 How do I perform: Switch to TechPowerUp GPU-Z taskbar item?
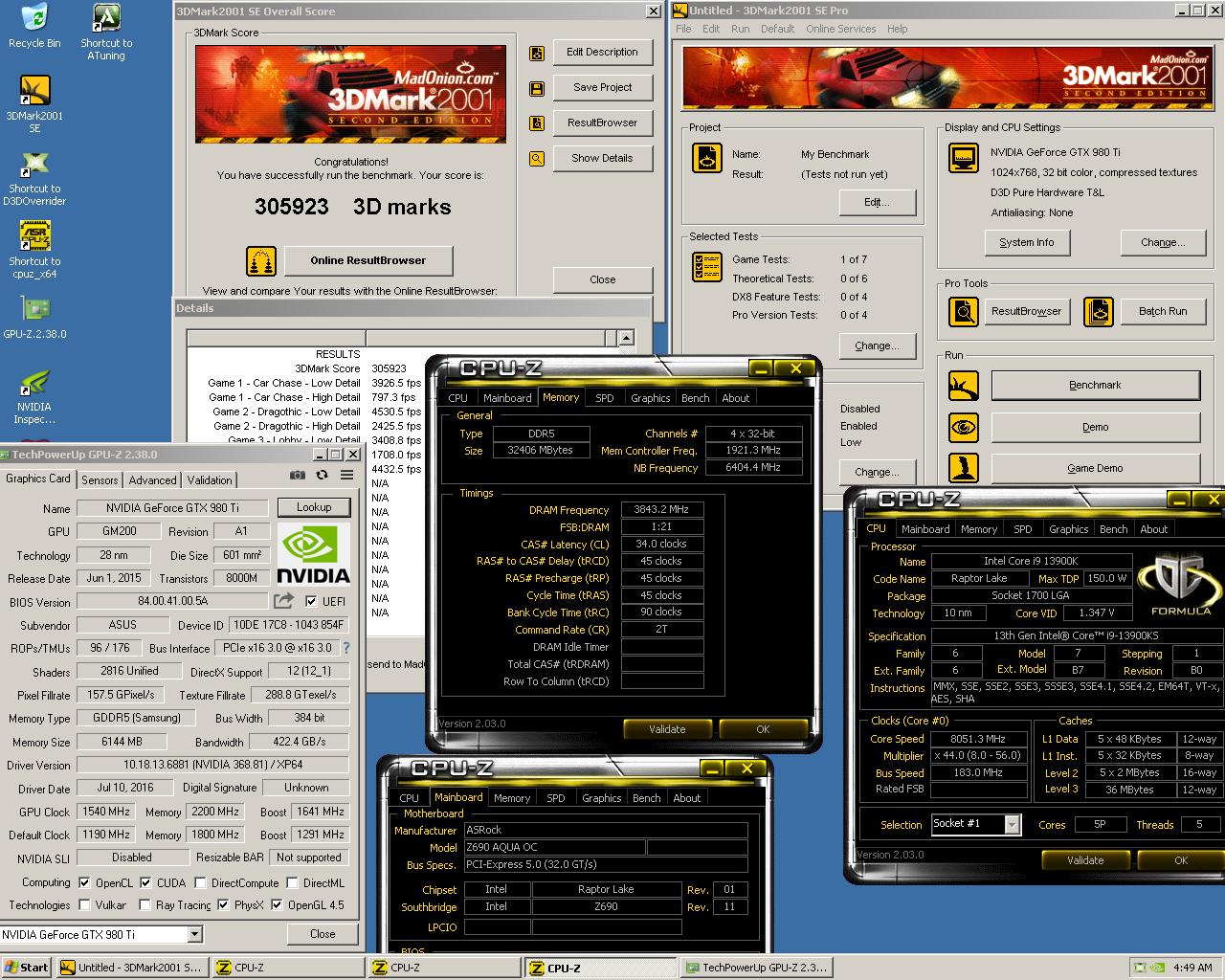click(756, 968)
